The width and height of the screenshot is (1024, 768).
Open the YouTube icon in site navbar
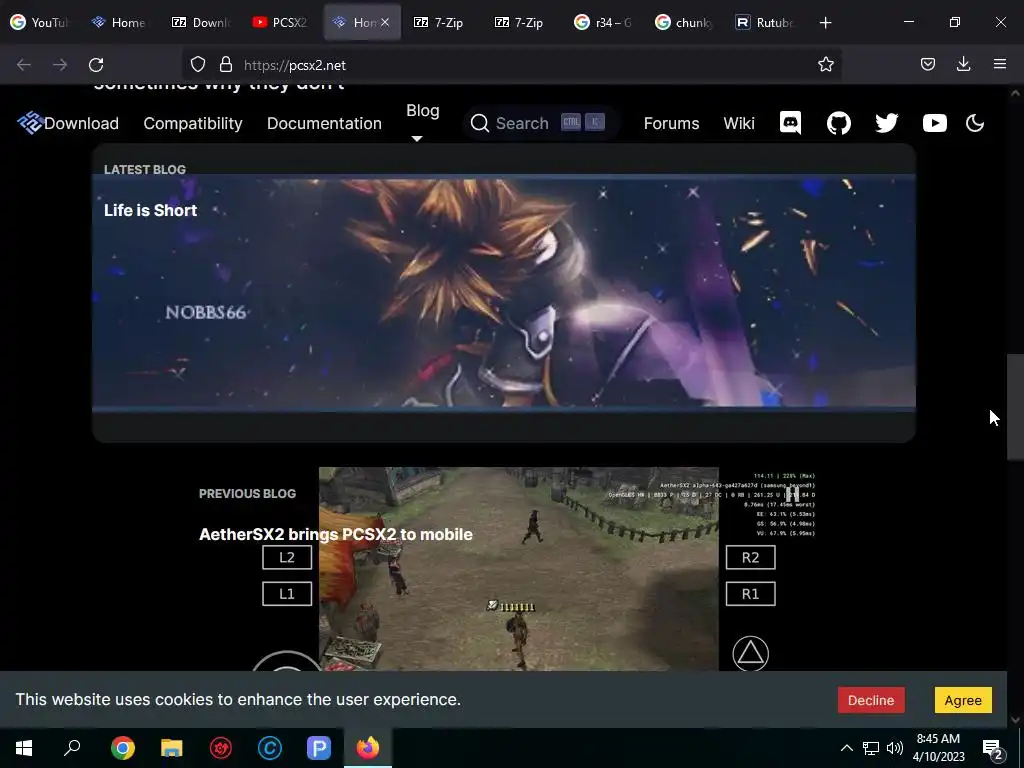(935, 123)
